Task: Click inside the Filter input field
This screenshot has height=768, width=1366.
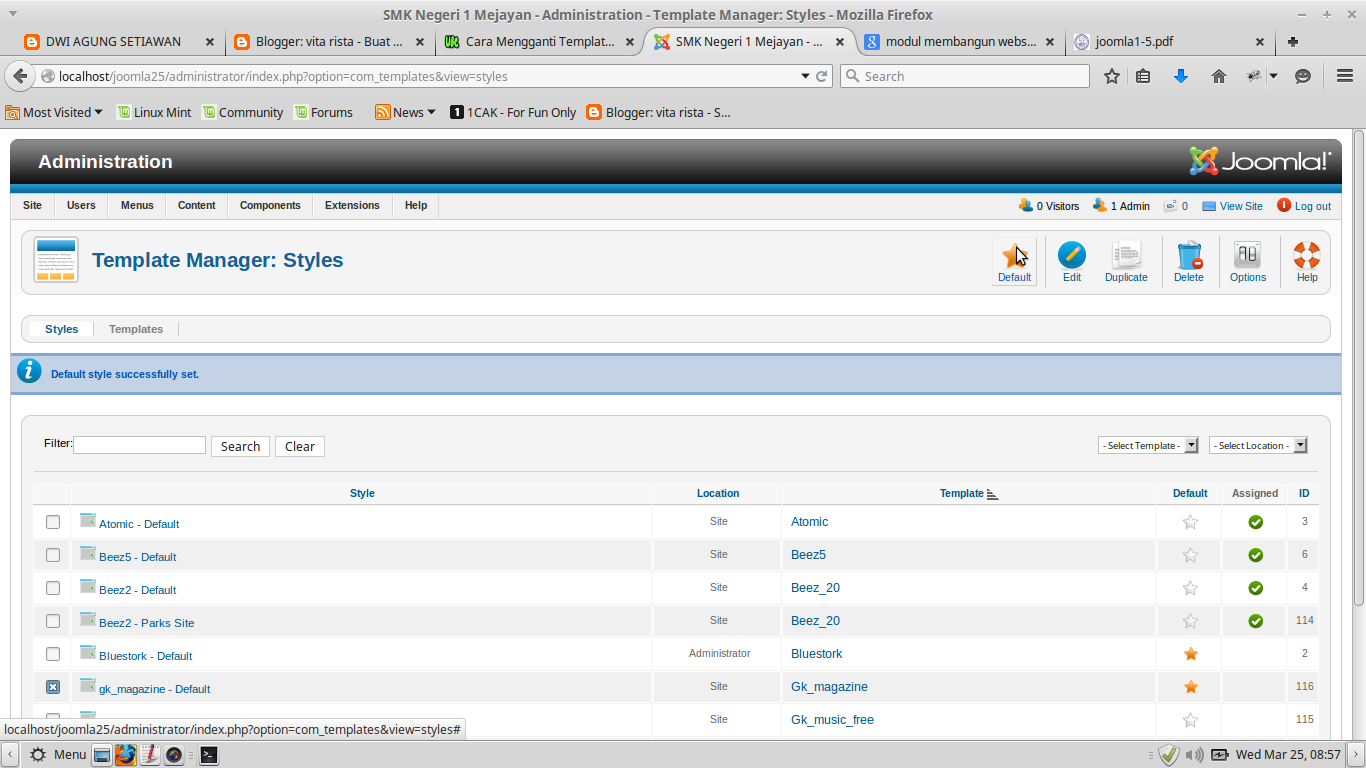Action: point(139,444)
